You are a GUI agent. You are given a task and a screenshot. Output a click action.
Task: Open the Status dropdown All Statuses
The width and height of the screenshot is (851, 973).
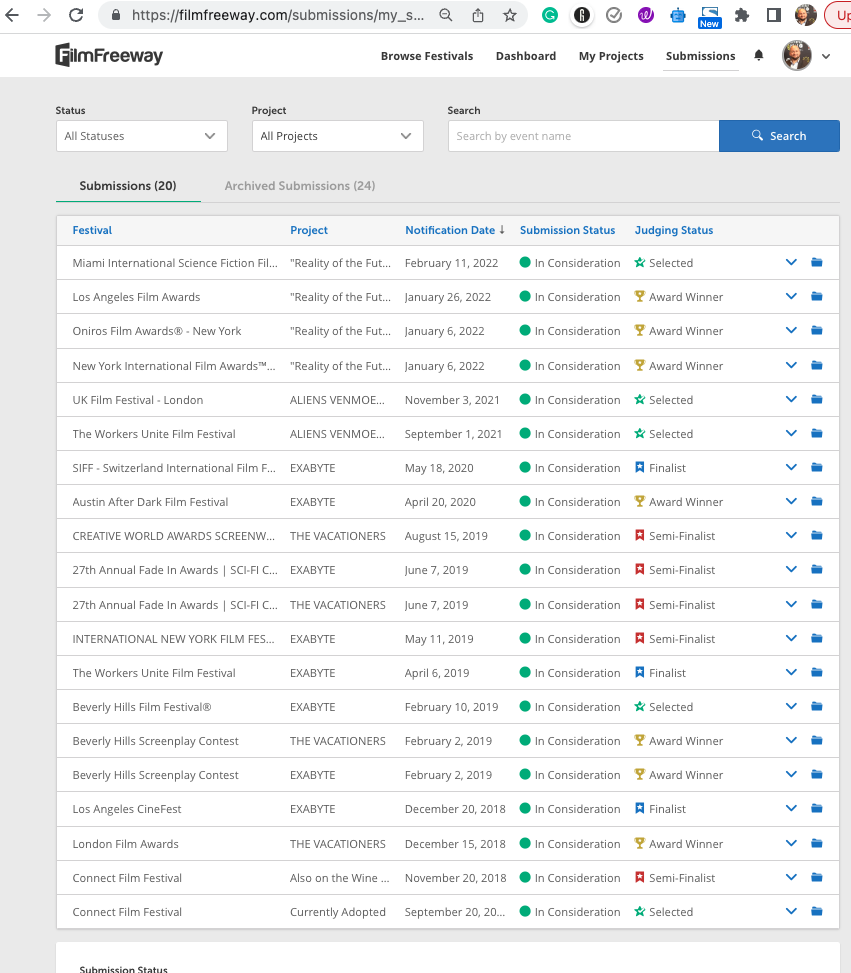point(142,136)
